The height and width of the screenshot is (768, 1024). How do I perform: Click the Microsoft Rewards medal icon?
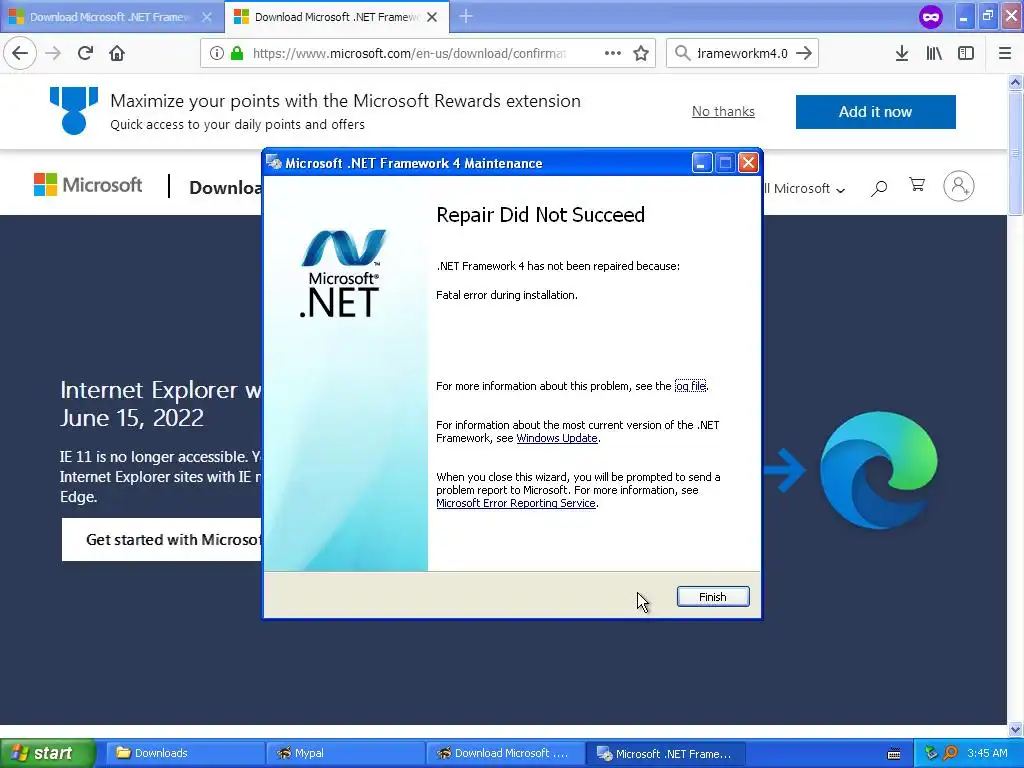coord(74,110)
